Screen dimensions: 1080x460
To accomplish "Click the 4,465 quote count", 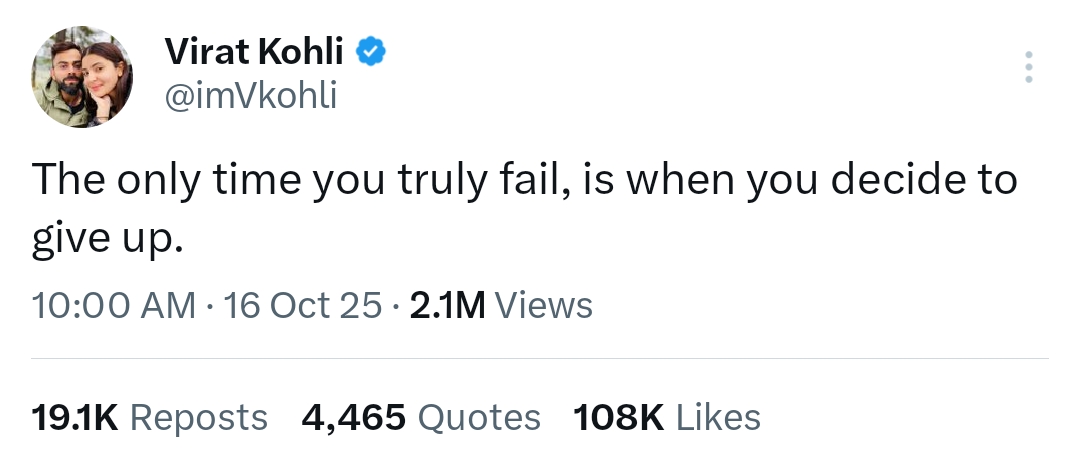I will pyautogui.click(x=353, y=417).
